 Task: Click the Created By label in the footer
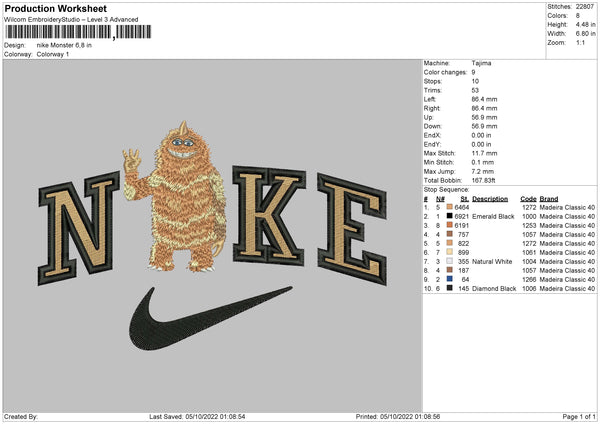21,416
